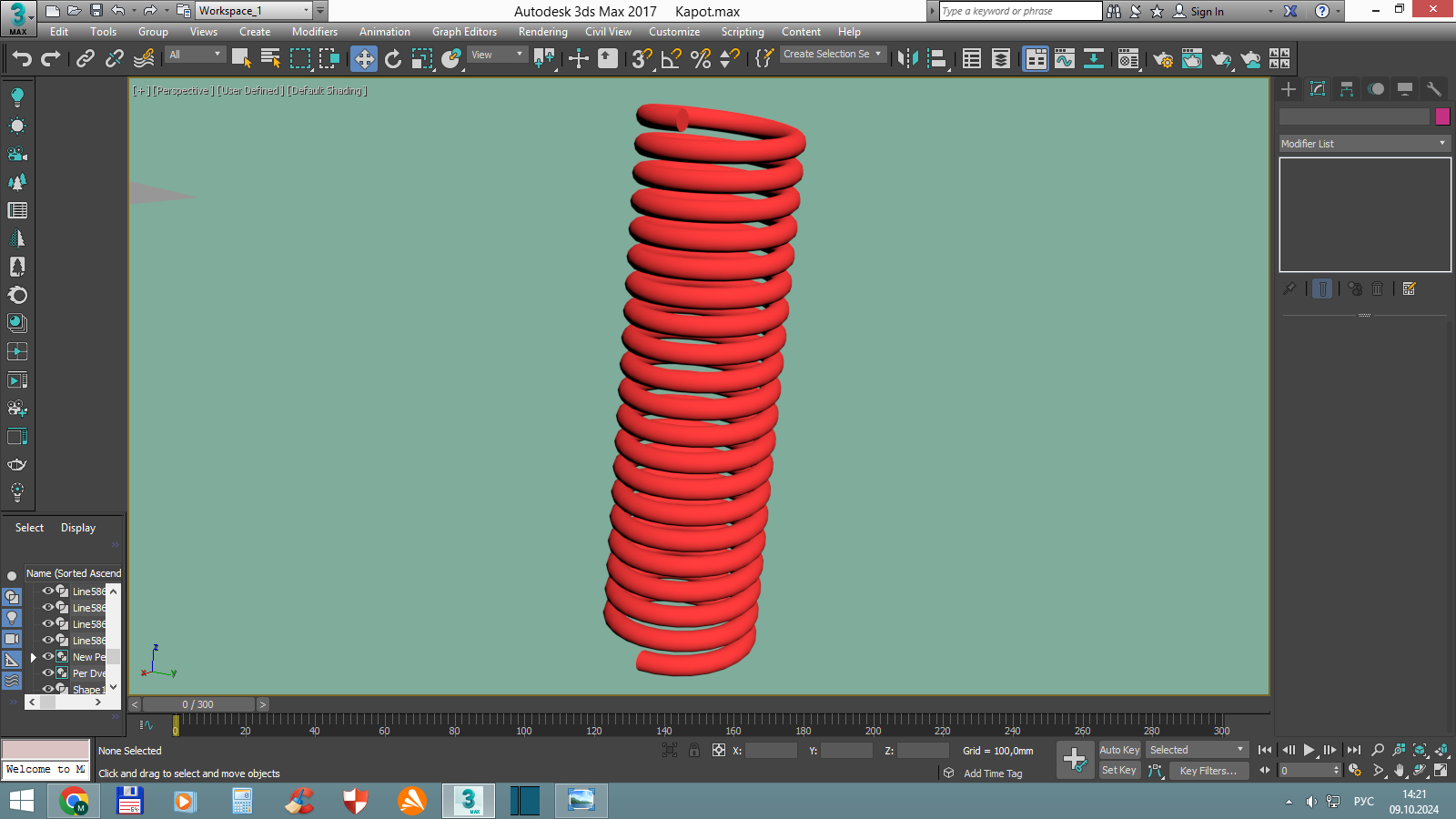Toggle Selection Lock padlock icon

tap(694, 750)
